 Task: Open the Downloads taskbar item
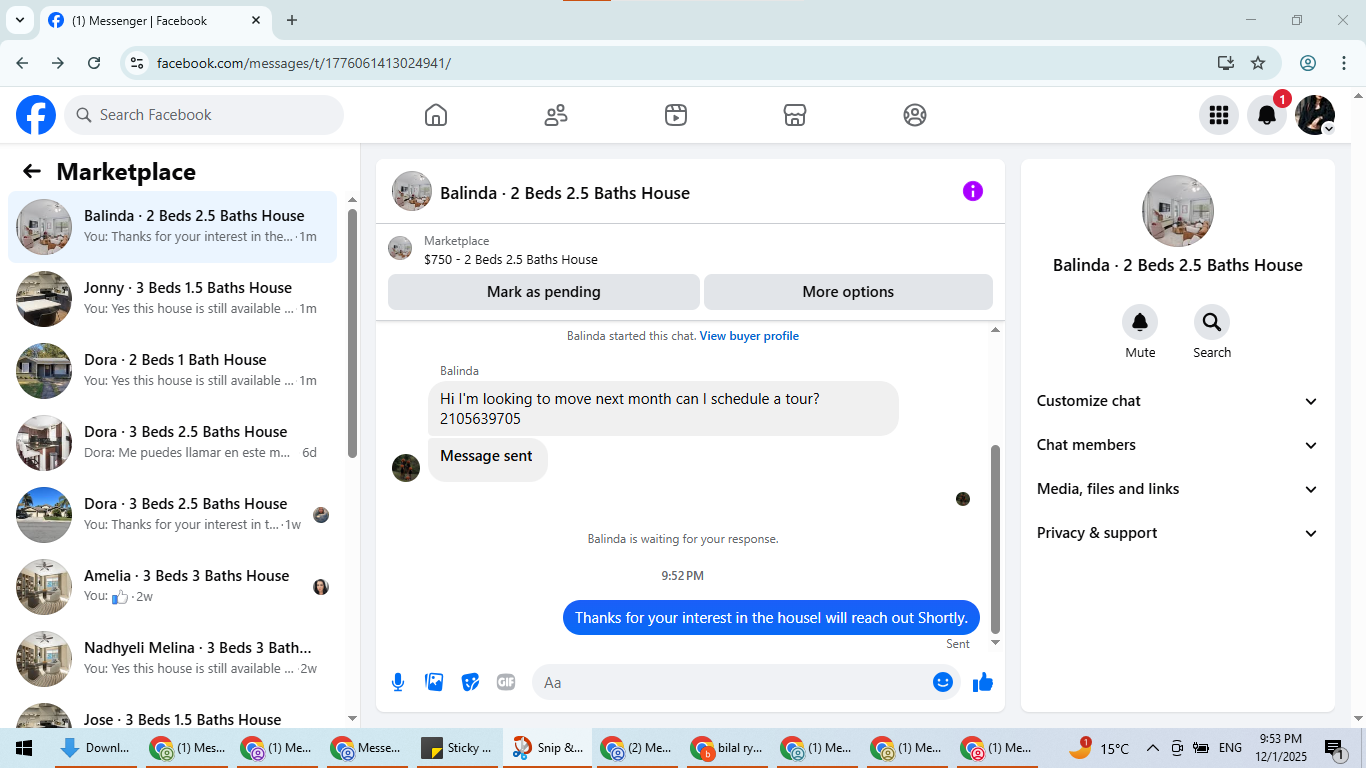click(x=94, y=748)
